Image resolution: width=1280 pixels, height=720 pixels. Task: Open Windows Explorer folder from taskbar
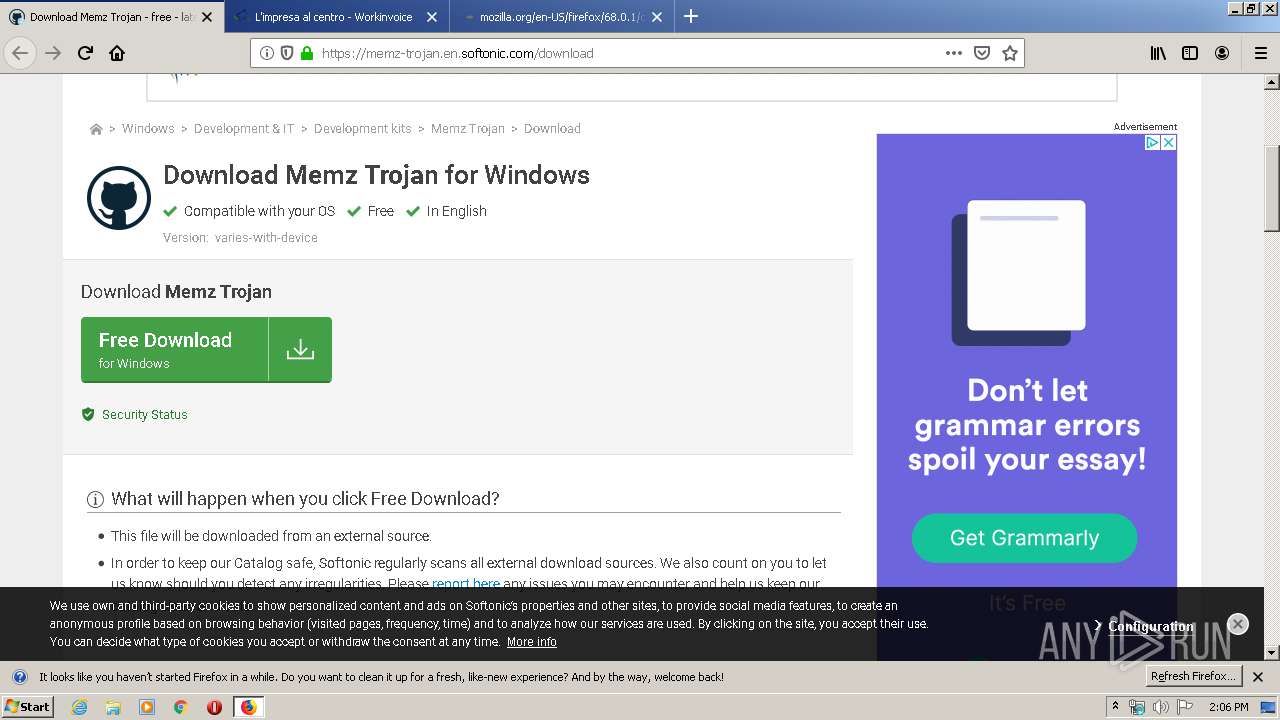pos(113,707)
